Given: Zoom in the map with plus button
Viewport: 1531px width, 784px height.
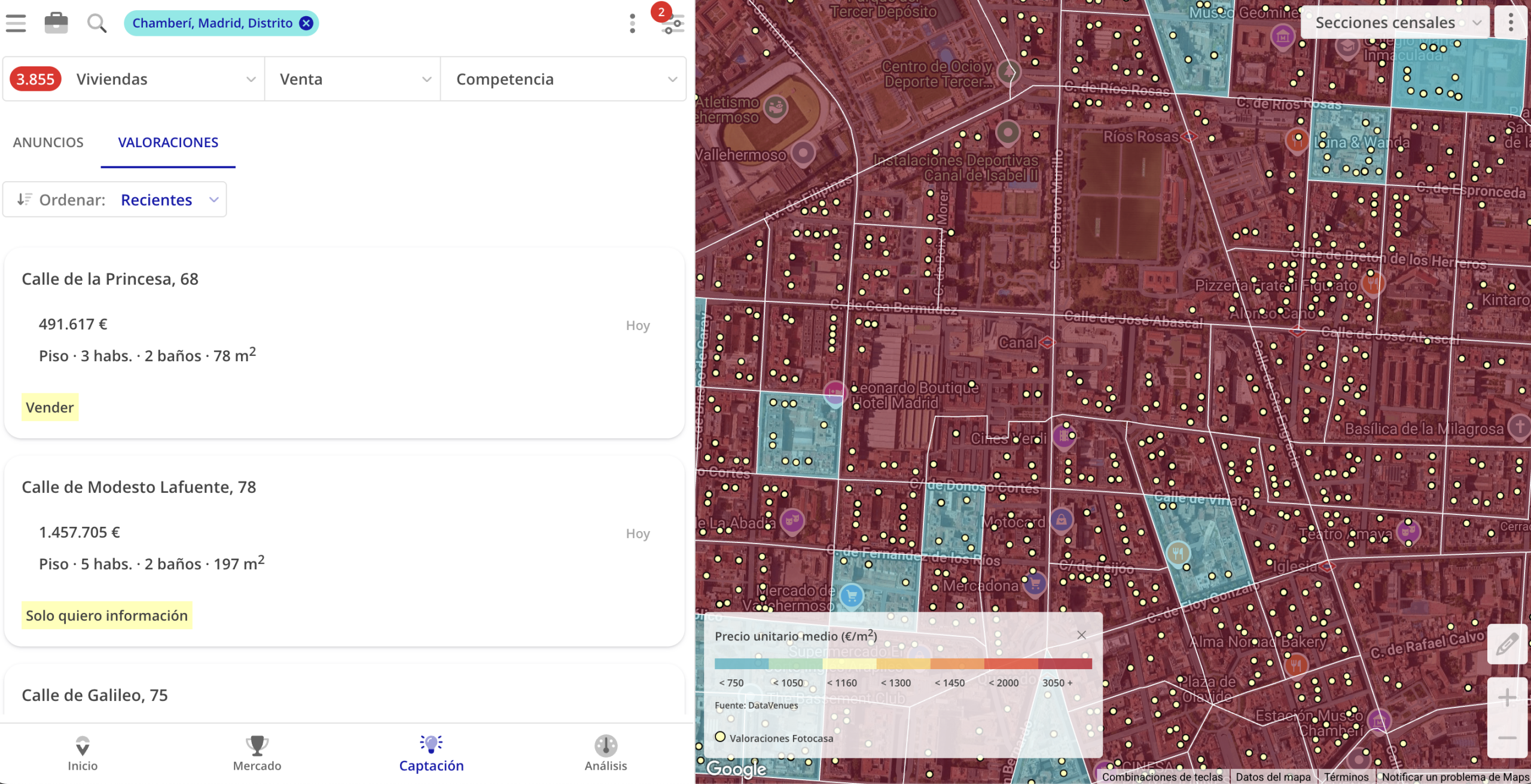Looking at the screenshot, I should click(x=1507, y=697).
